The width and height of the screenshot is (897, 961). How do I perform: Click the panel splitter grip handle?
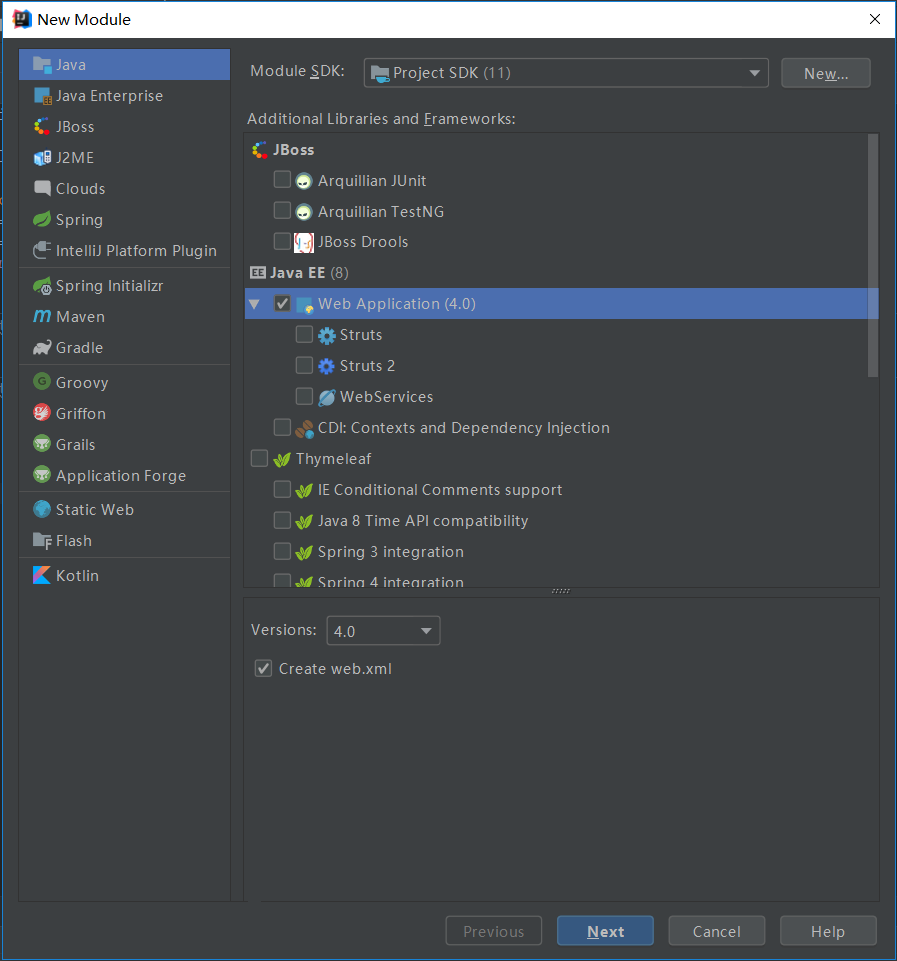[561, 591]
